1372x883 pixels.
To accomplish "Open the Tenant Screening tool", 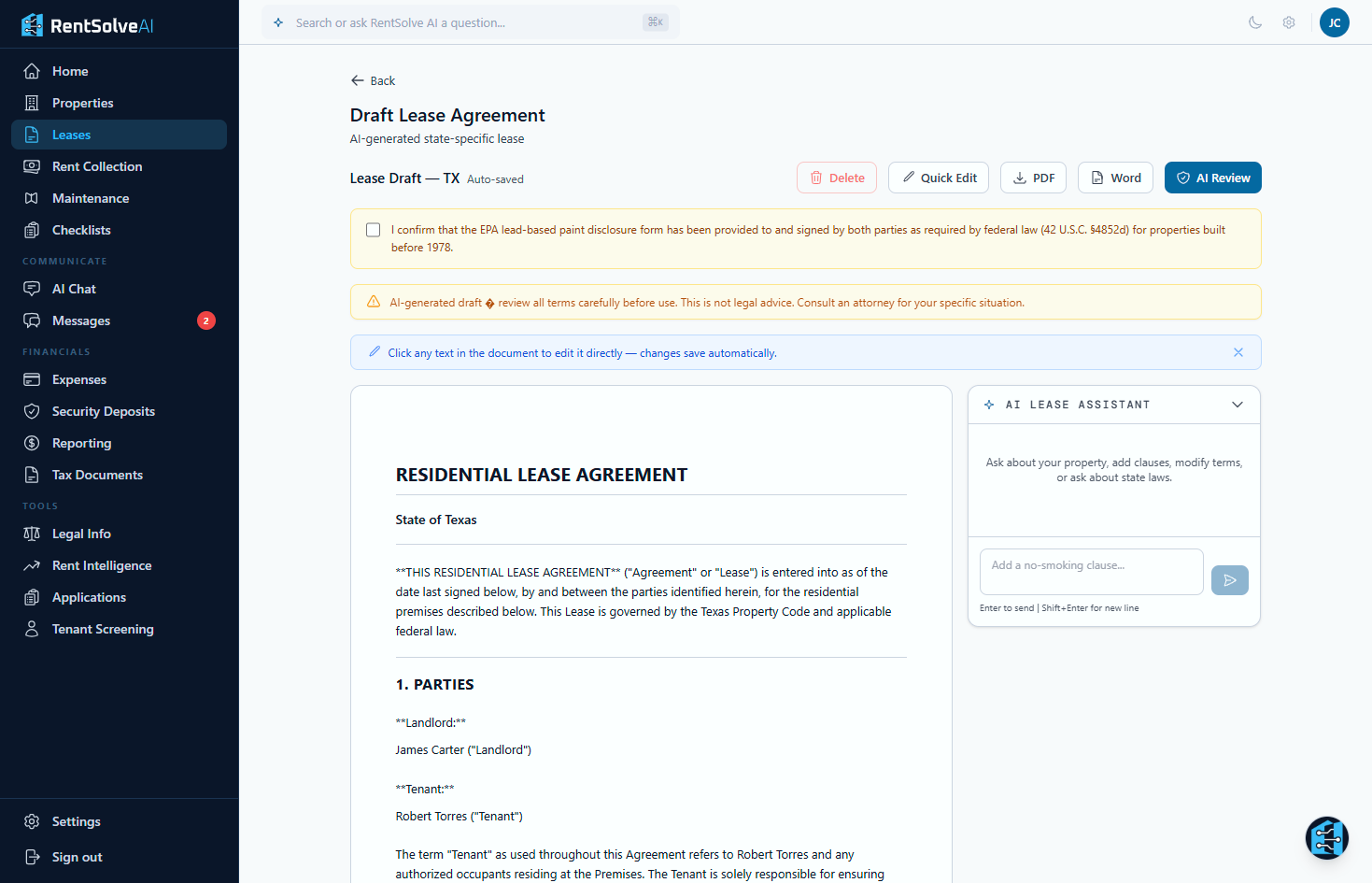I will [x=103, y=628].
